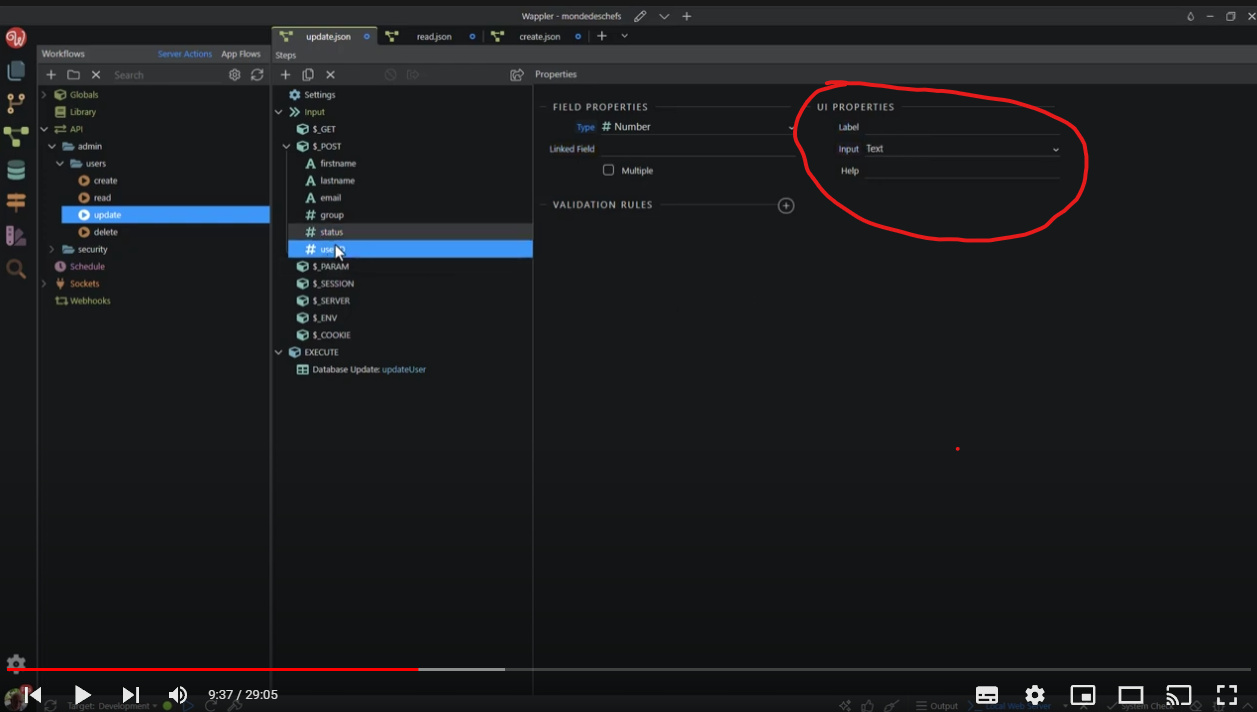
Task: Open the Input Text dropdown
Action: [x=961, y=149]
